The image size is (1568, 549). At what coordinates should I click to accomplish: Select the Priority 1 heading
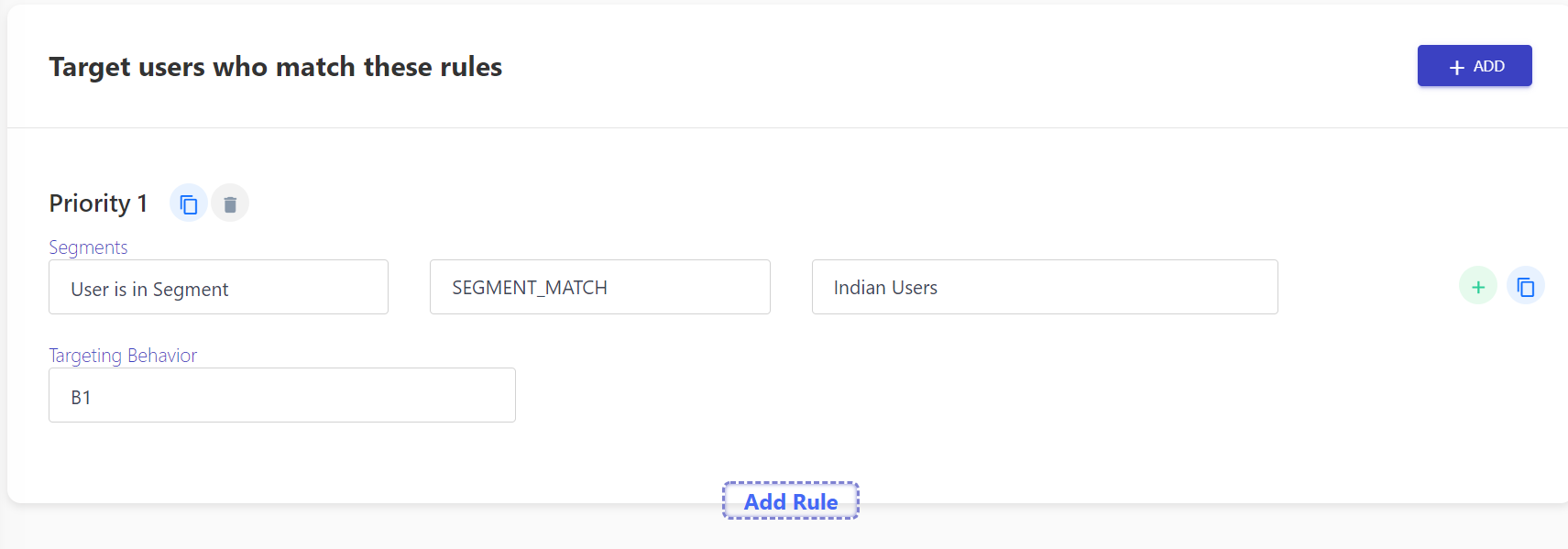pos(98,203)
